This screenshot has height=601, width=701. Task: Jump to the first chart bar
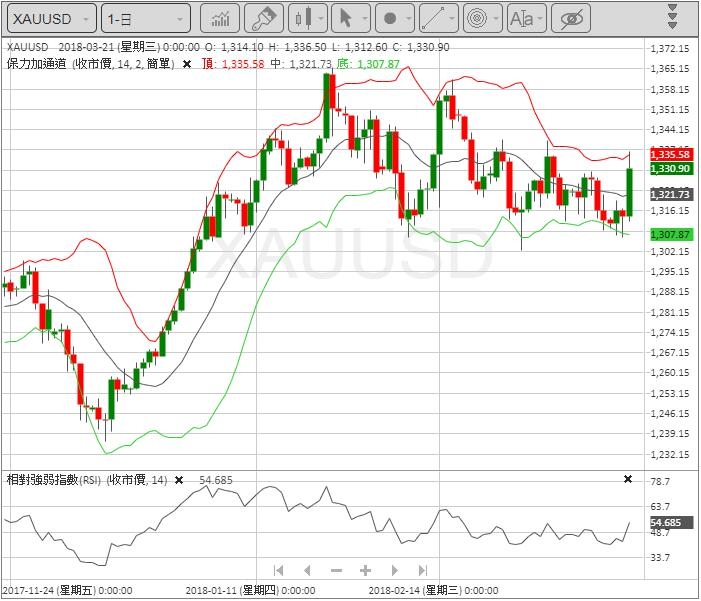278,570
